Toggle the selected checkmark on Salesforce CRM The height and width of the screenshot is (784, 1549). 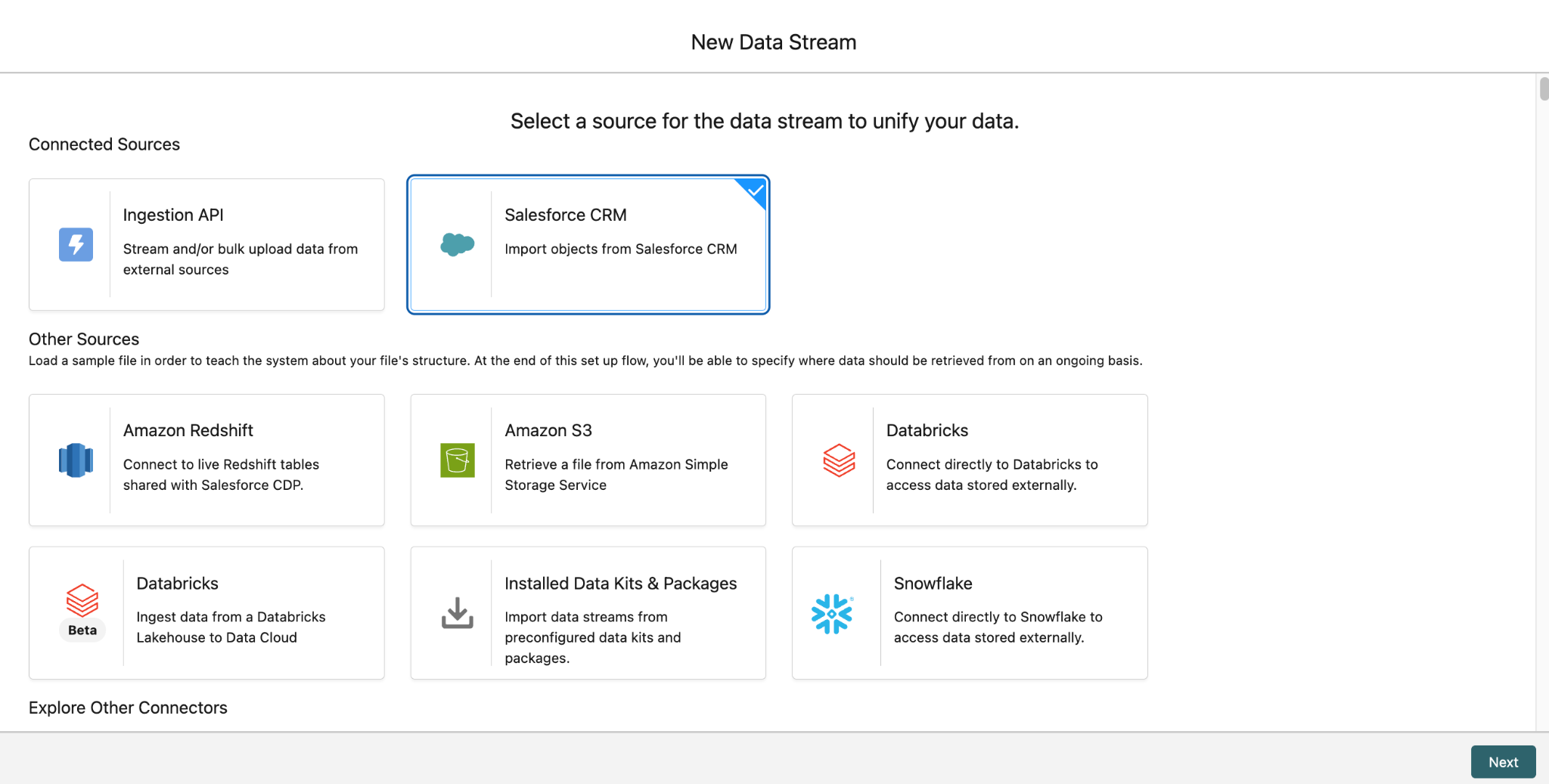pos(754,191)
